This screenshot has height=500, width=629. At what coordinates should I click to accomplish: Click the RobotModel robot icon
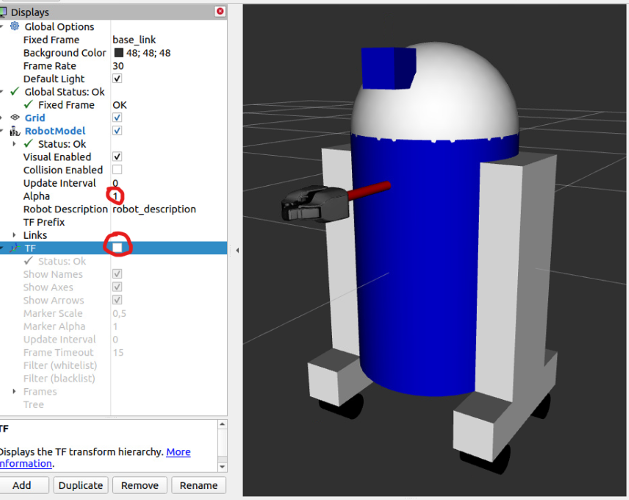(15, 131)
